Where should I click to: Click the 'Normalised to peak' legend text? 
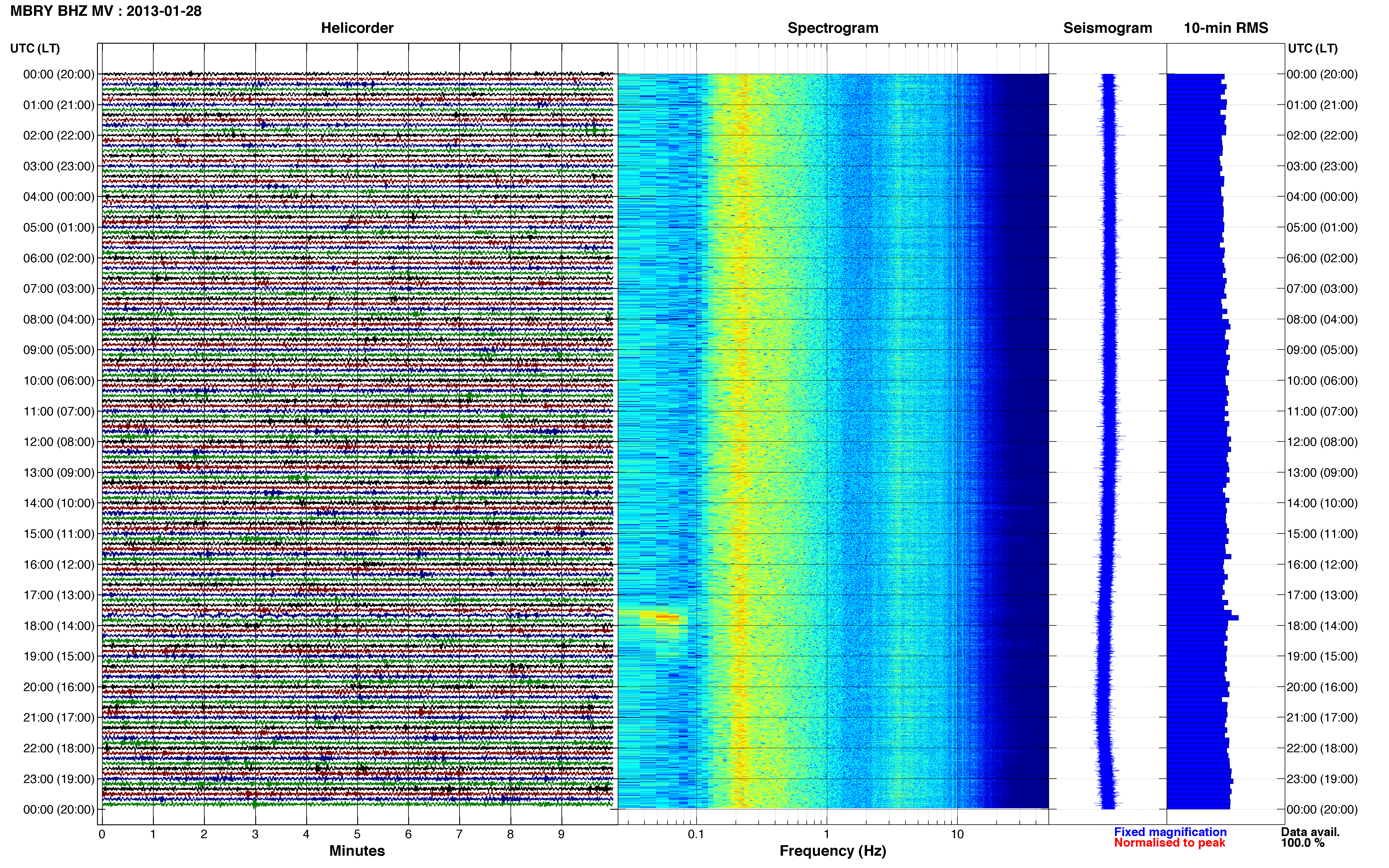click(x=1170, y=843)
